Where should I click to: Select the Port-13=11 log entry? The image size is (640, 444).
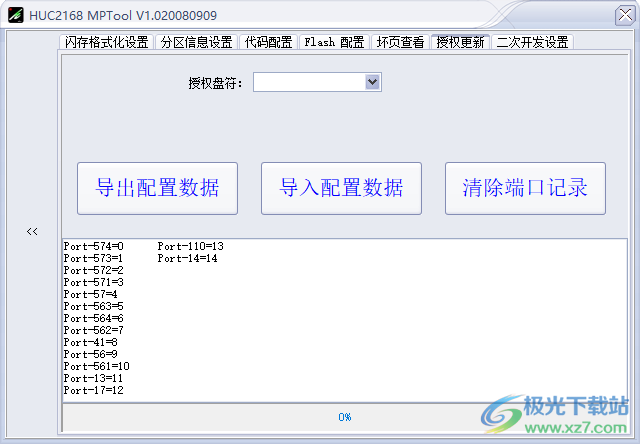[x=93, y=378]
